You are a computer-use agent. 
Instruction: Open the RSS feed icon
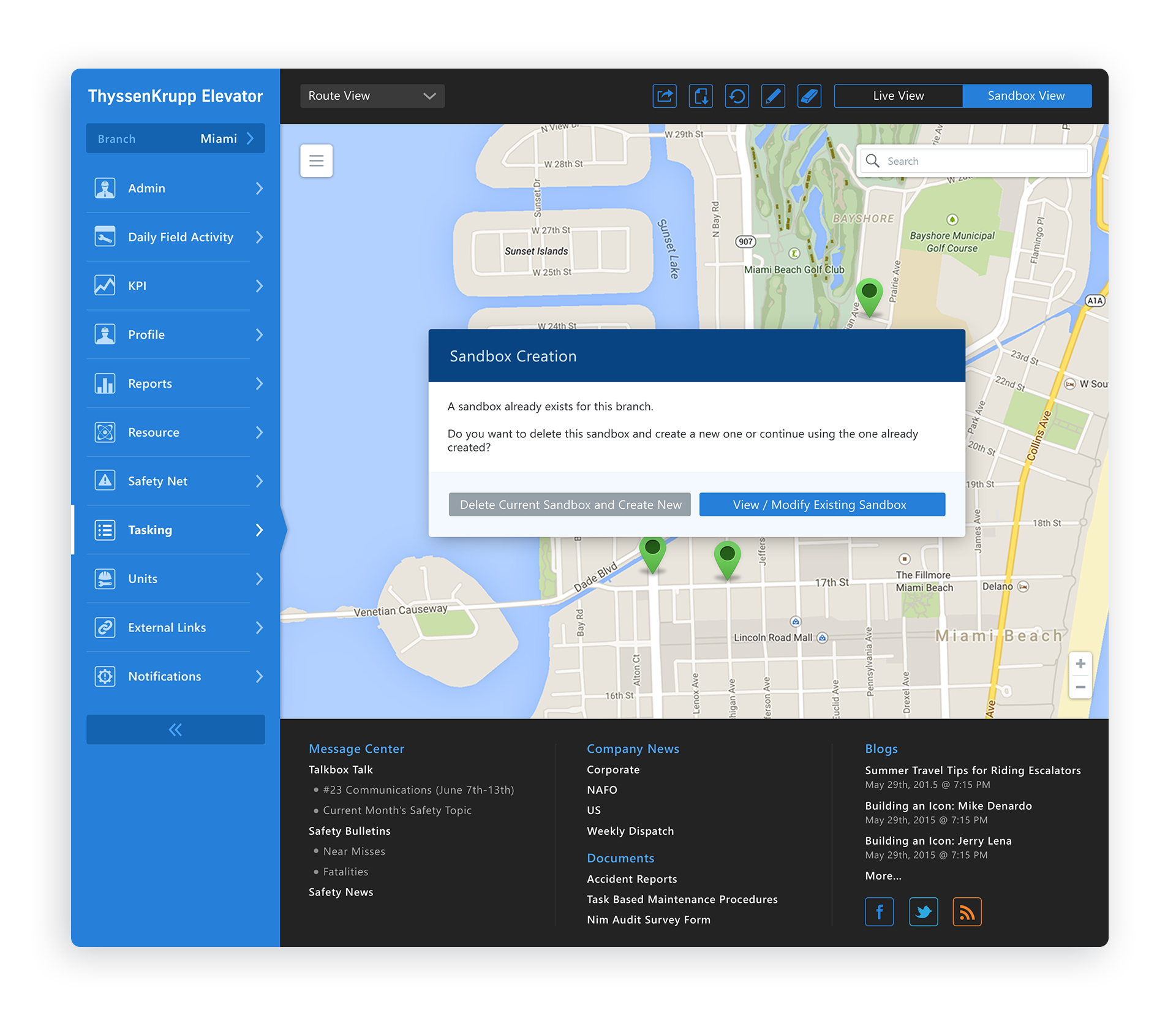click(x=967, y=912)
